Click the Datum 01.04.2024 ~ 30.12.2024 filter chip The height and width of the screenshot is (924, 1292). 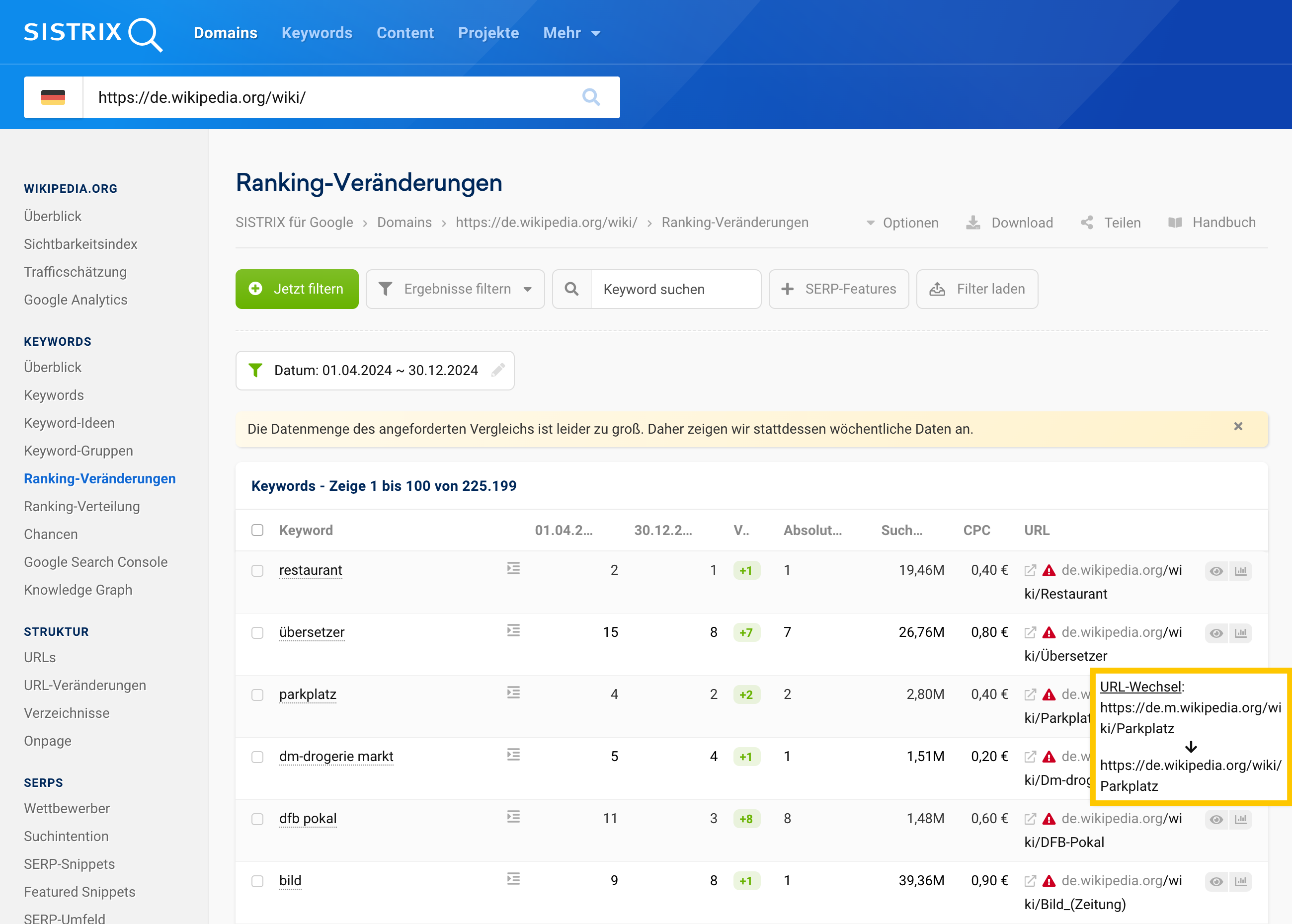tap(375, 371)
